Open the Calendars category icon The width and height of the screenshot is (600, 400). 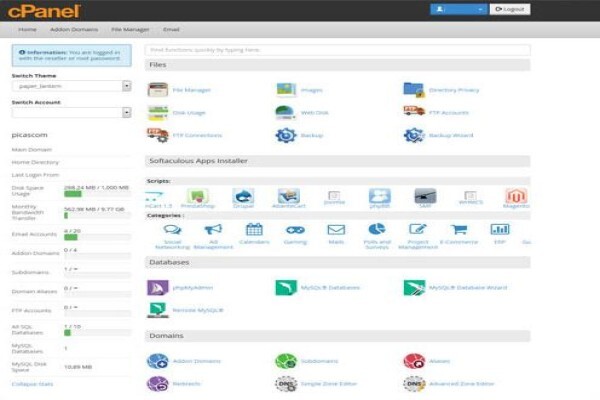254,230
